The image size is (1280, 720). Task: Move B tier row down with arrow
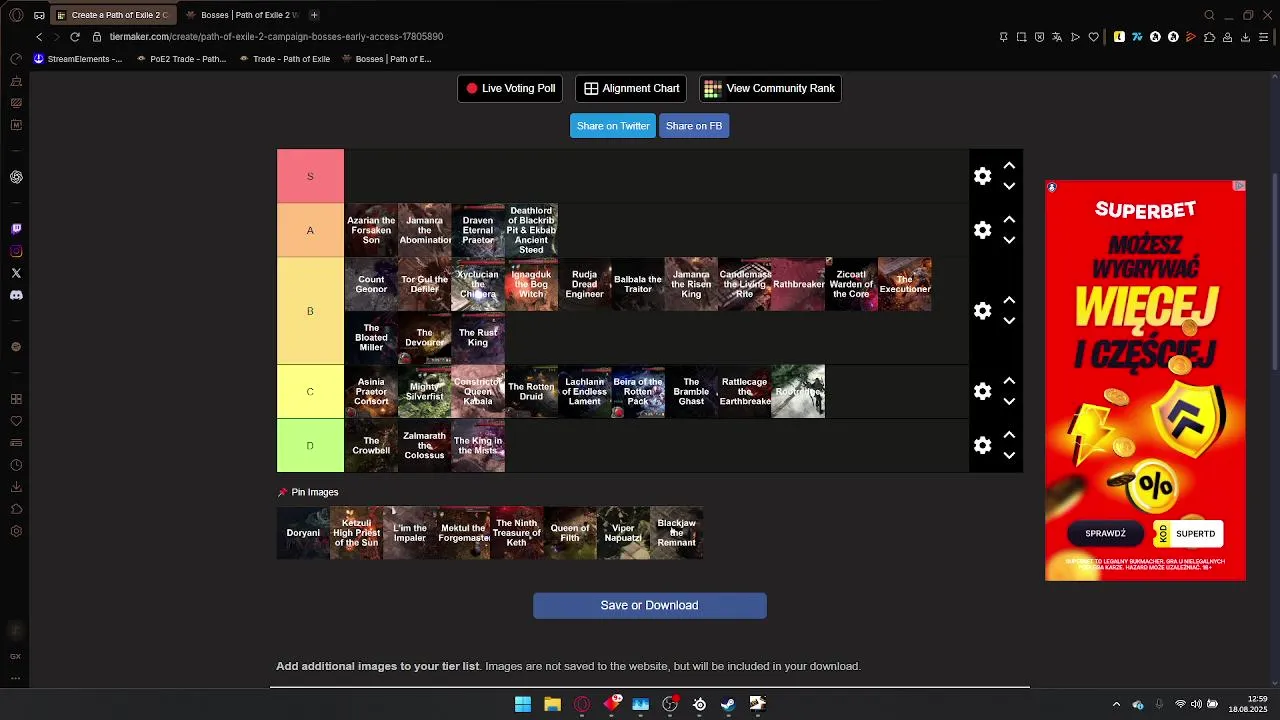click(x=1009, y=321)
